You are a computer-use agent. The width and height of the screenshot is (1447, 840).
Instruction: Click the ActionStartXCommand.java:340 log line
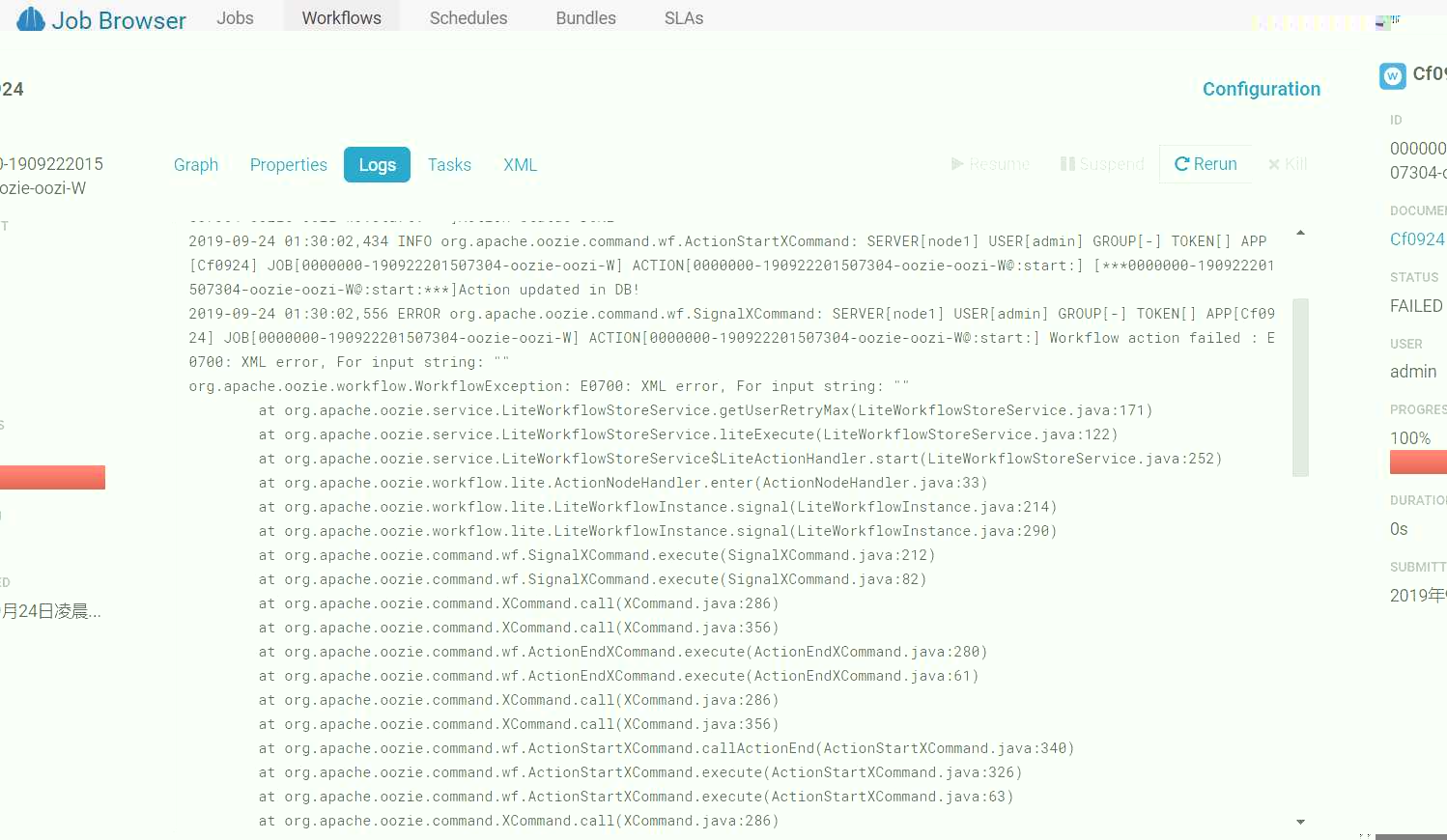[666, 748]
